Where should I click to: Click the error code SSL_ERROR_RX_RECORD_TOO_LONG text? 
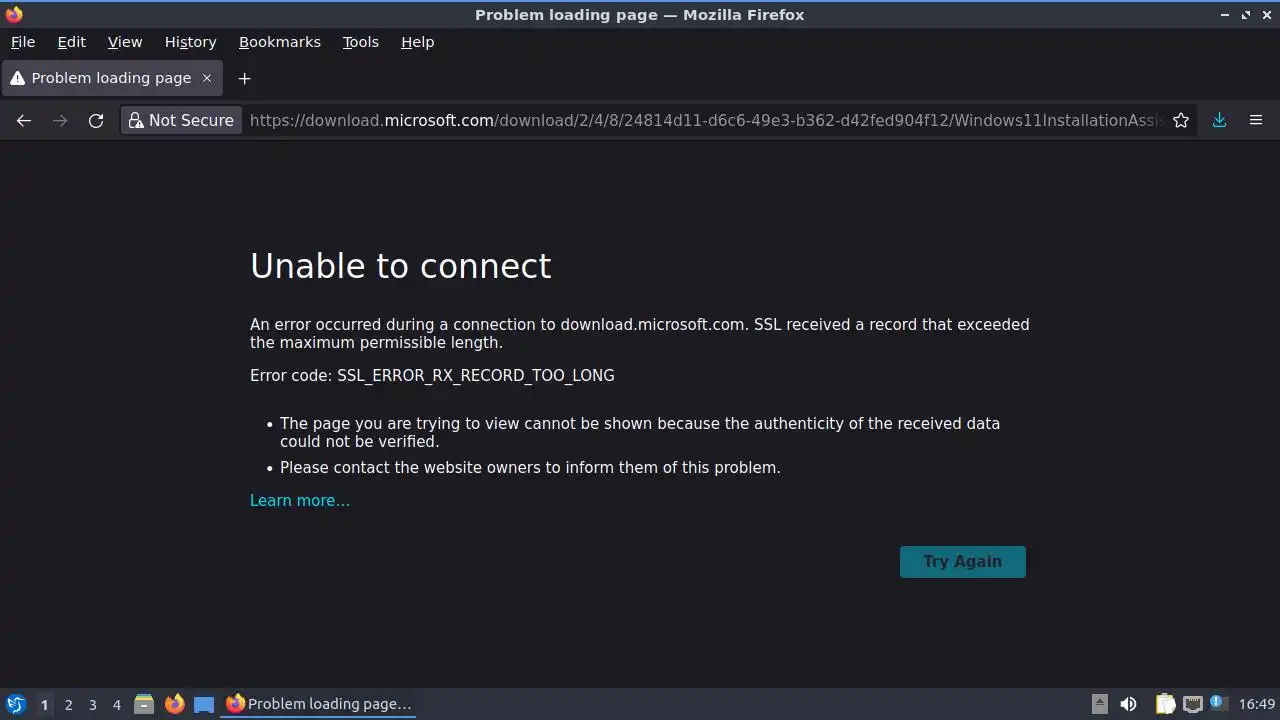[476, 376]
